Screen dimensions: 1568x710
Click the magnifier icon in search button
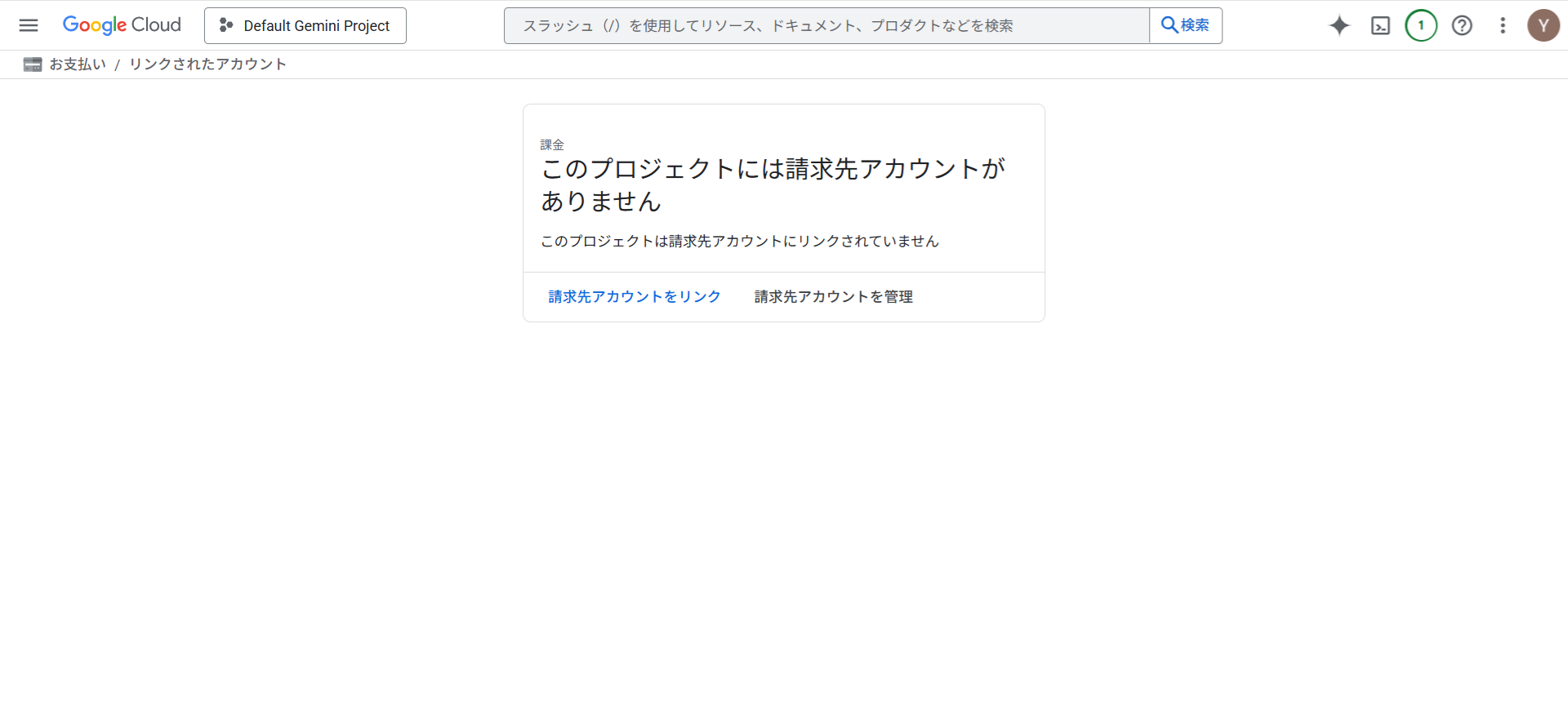1169,25
